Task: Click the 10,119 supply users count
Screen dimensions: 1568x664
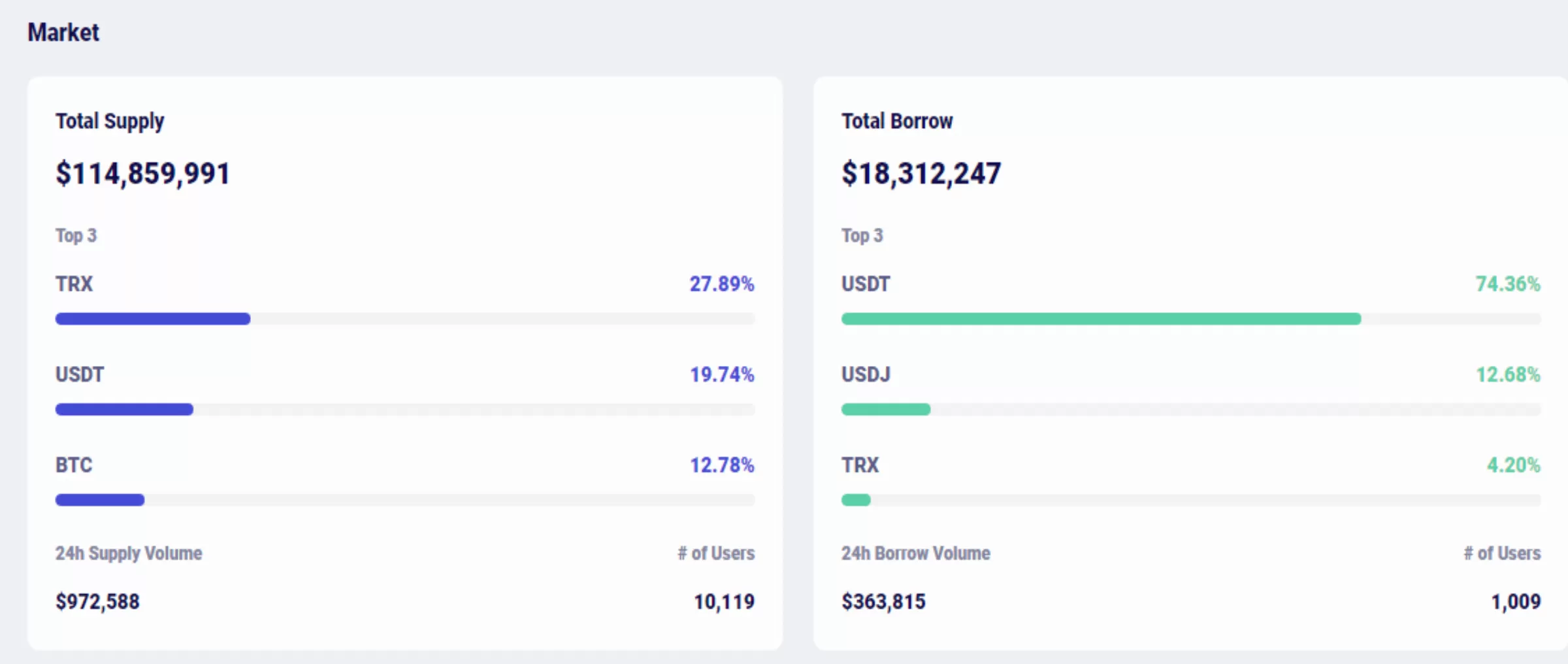Action: [724, 601]
